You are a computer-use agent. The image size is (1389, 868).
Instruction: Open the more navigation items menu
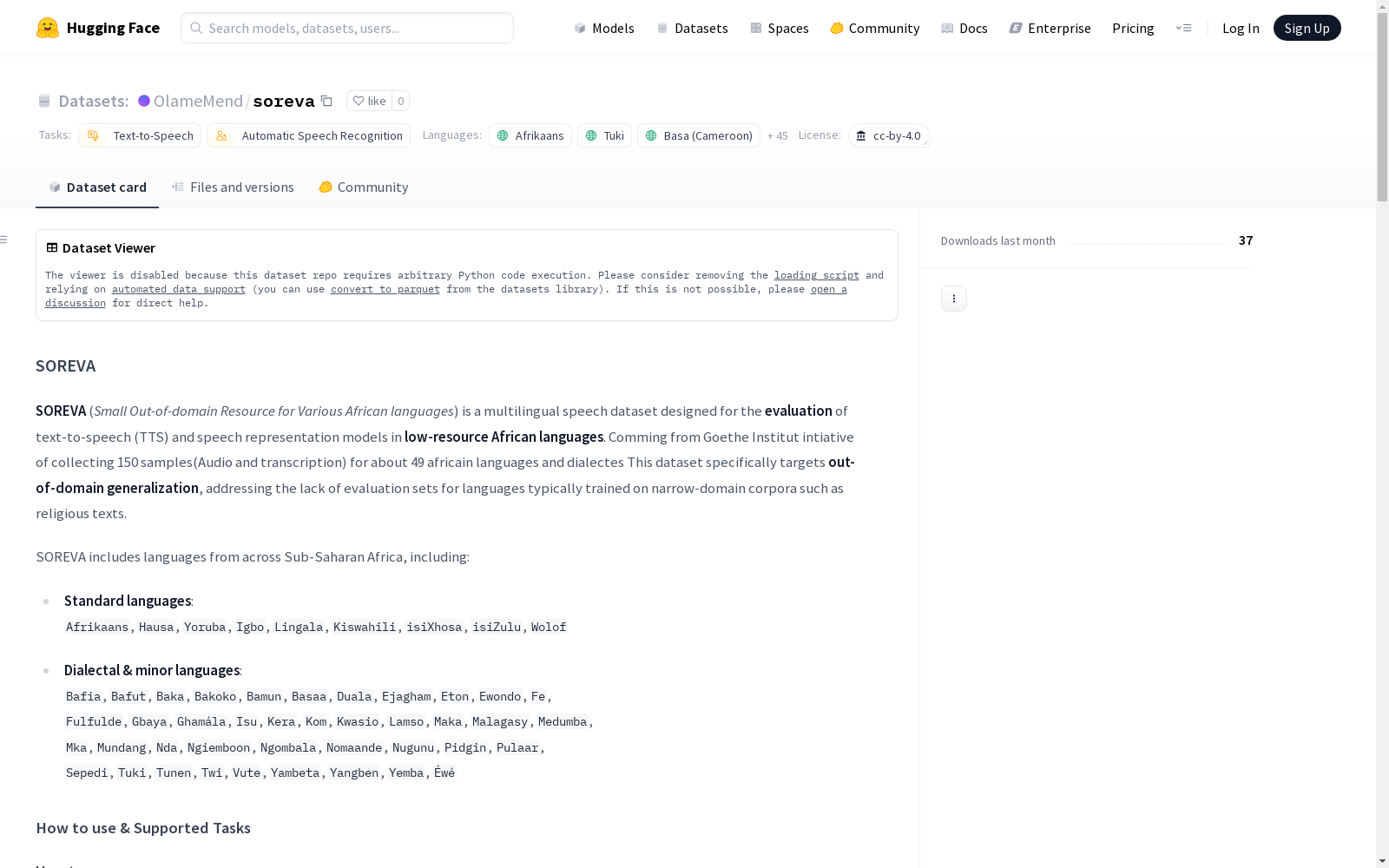tap(1183, 28)
